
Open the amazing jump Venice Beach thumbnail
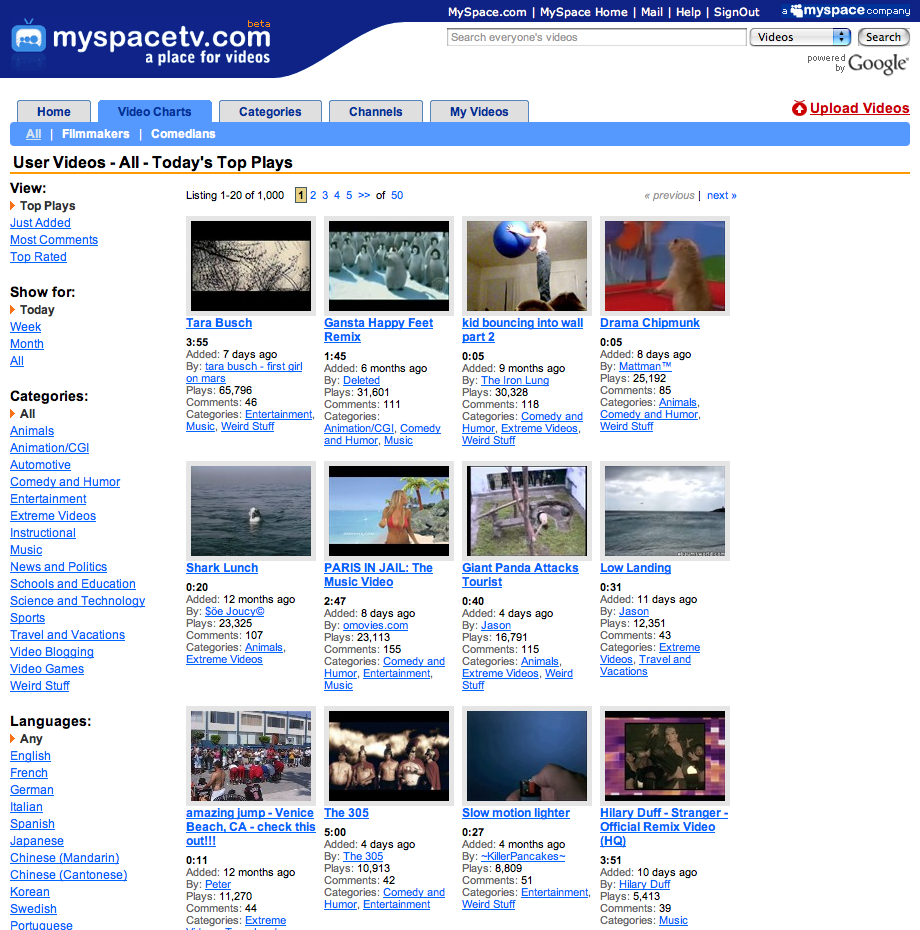point(251,756)
